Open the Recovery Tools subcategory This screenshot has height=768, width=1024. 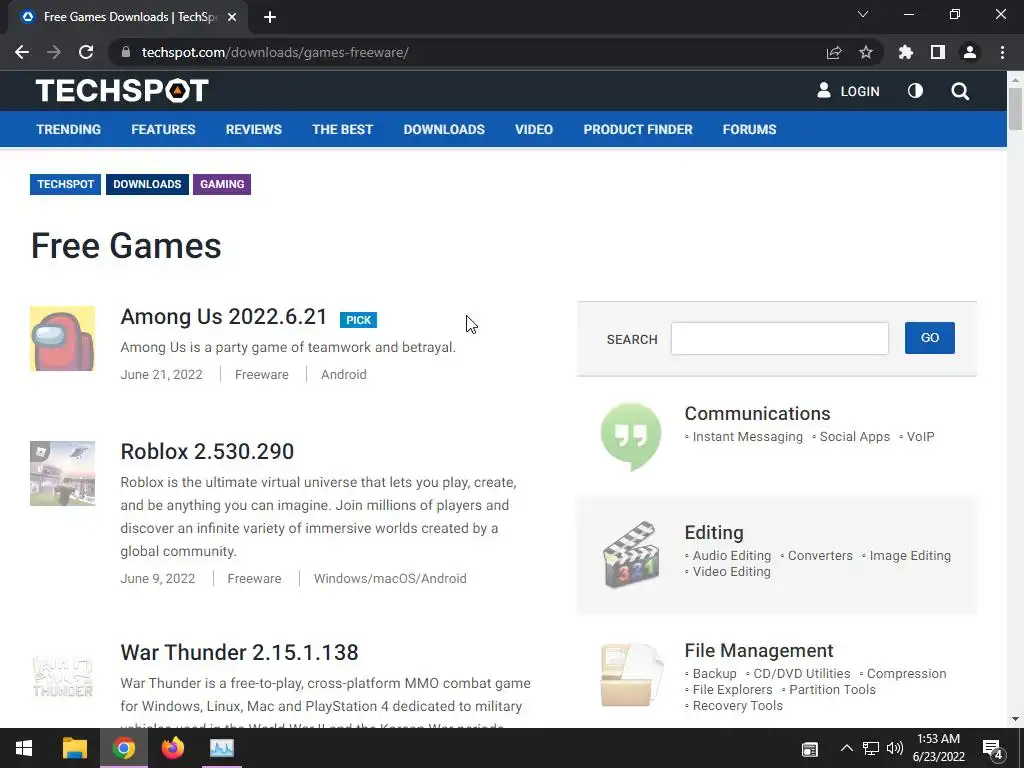click(738, 706)
